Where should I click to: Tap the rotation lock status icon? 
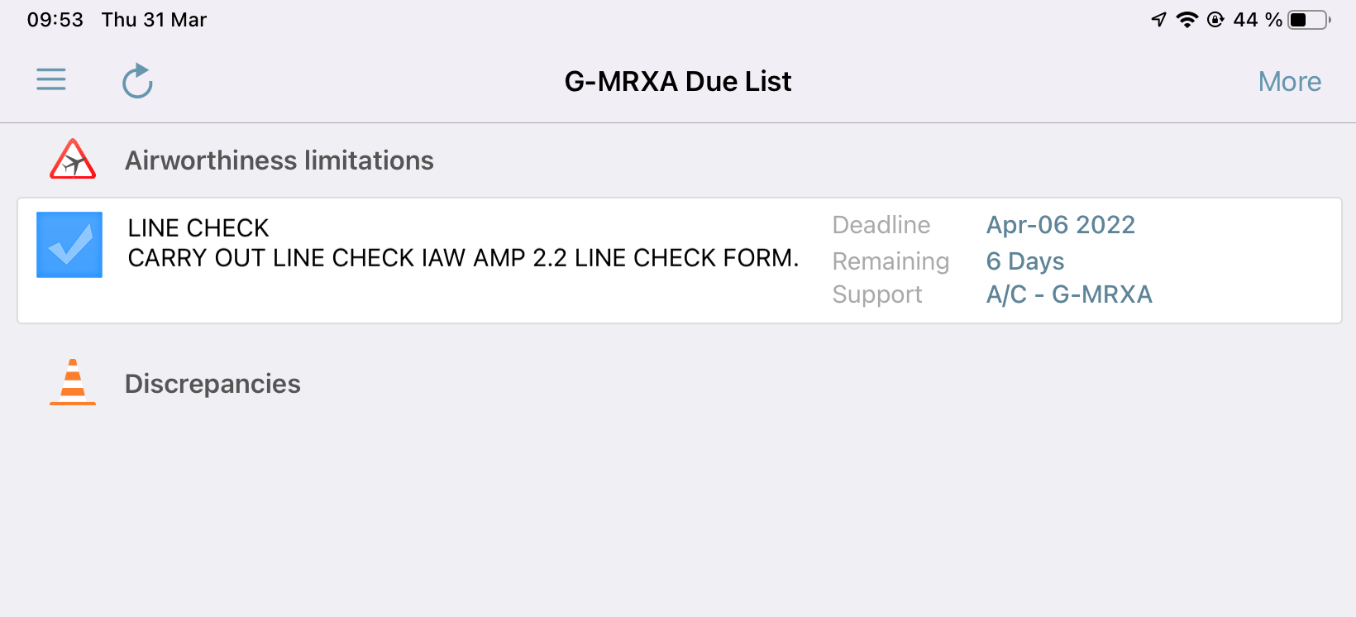point(1216,20)
